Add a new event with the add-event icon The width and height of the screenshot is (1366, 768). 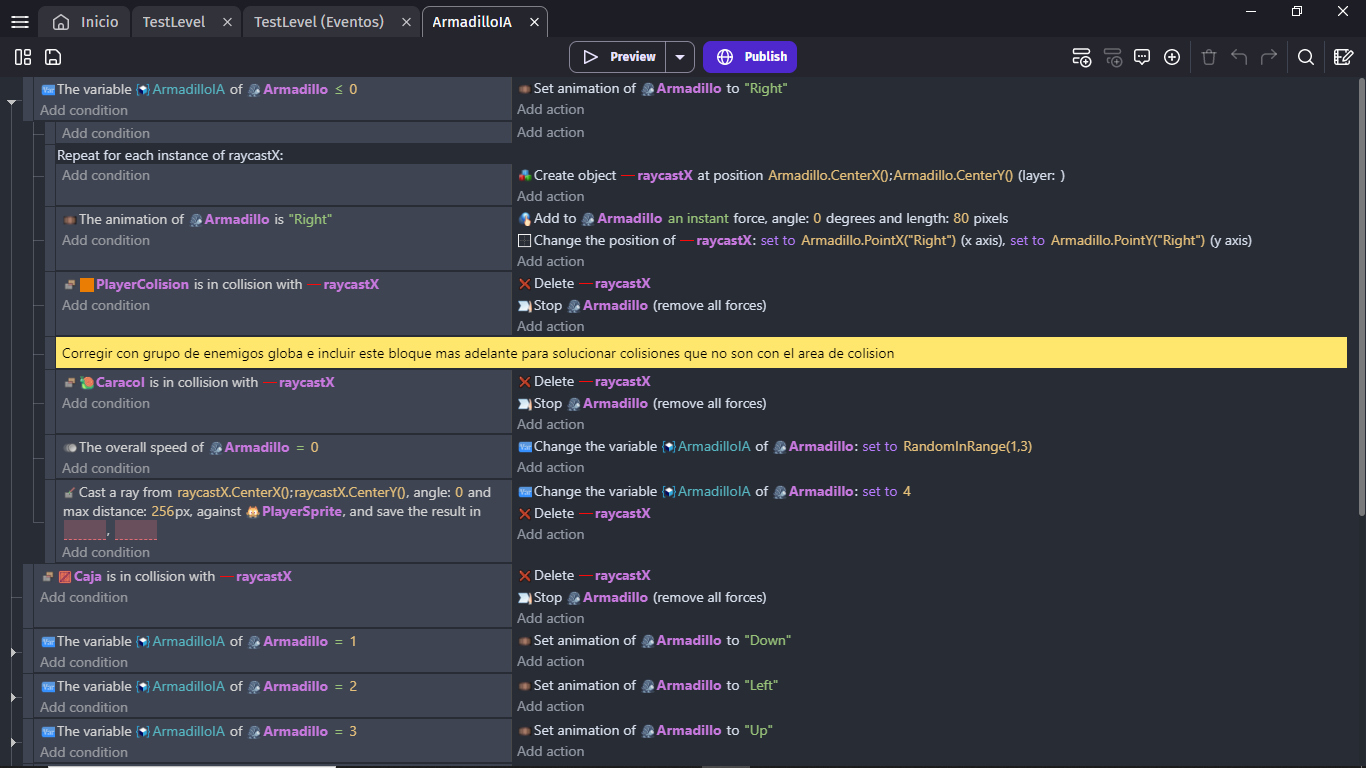[x=1082, y=57]
